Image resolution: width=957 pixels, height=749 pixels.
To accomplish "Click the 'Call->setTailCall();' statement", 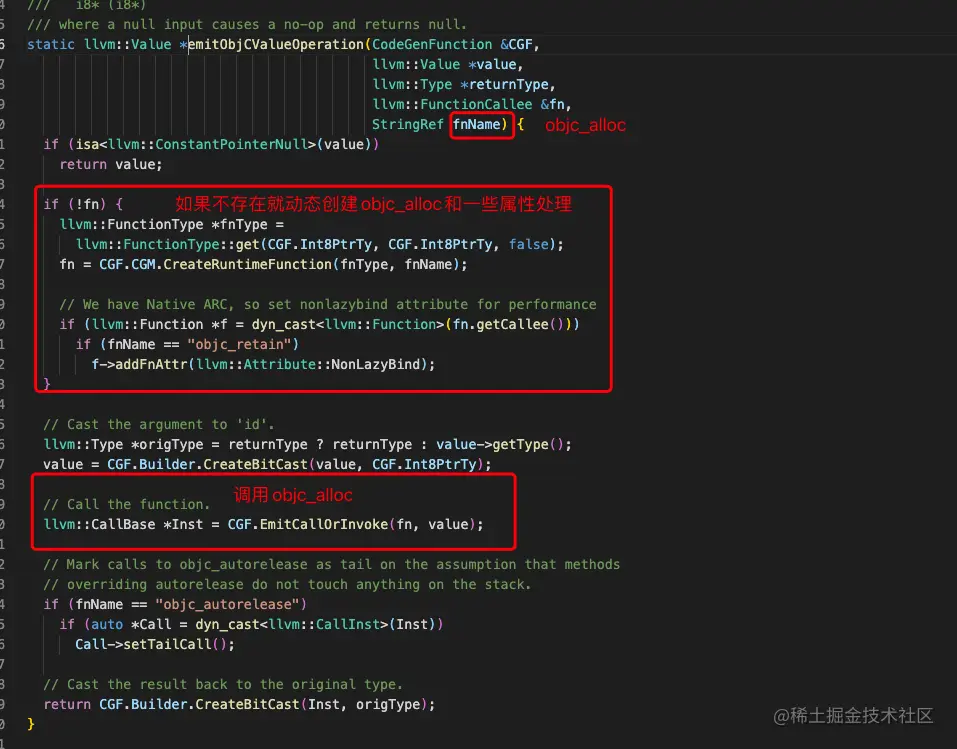I will (155, 645).
